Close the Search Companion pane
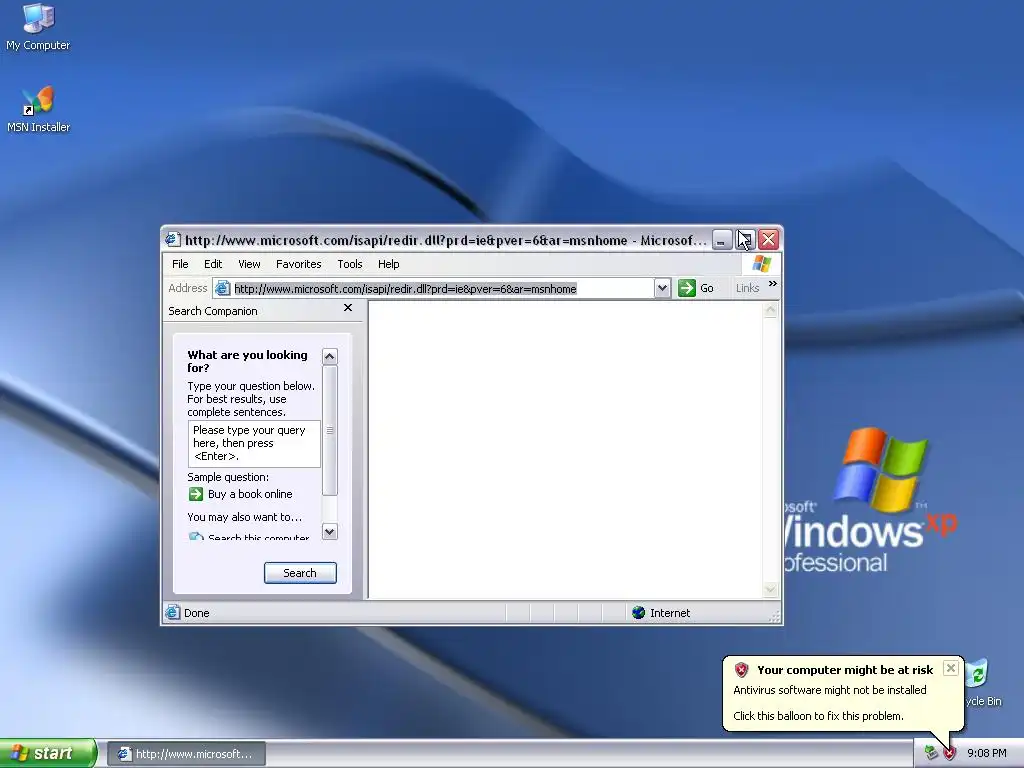This screenshot has height=768, width=1024. pyautogui.click(x=348, y=308)
